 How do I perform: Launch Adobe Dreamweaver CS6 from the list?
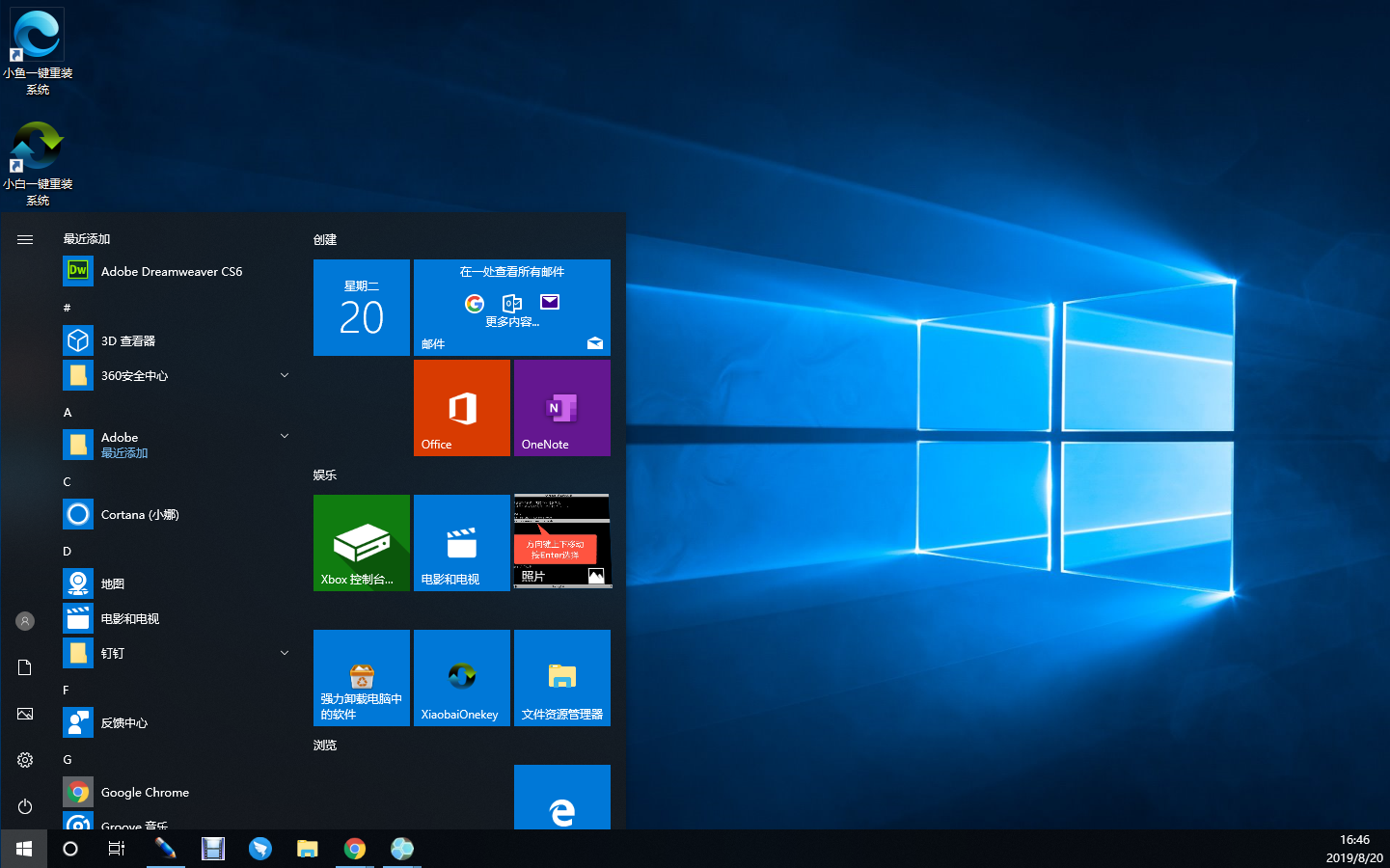[171, 272]
